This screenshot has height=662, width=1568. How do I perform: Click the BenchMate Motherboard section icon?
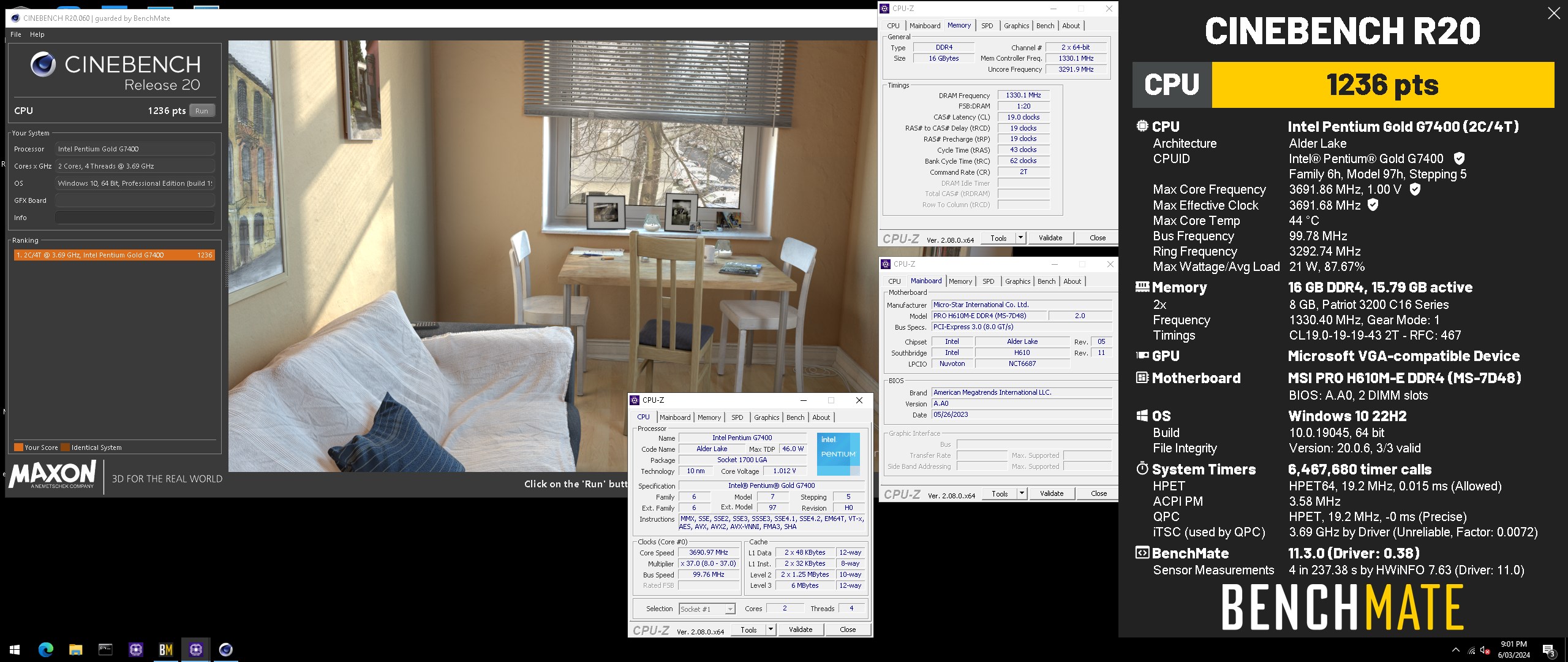point(1142,378)
